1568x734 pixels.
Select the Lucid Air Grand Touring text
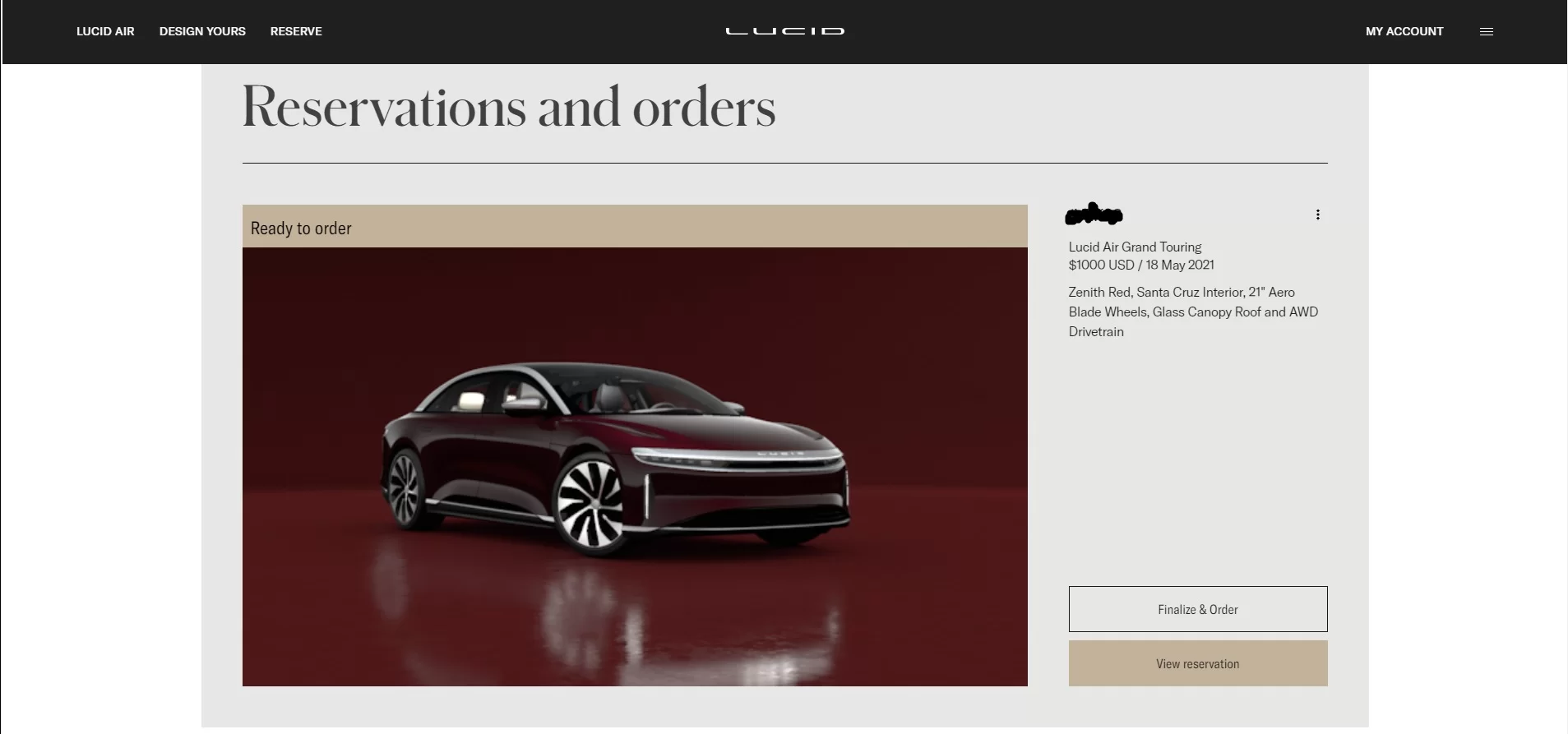(1135, 247)
